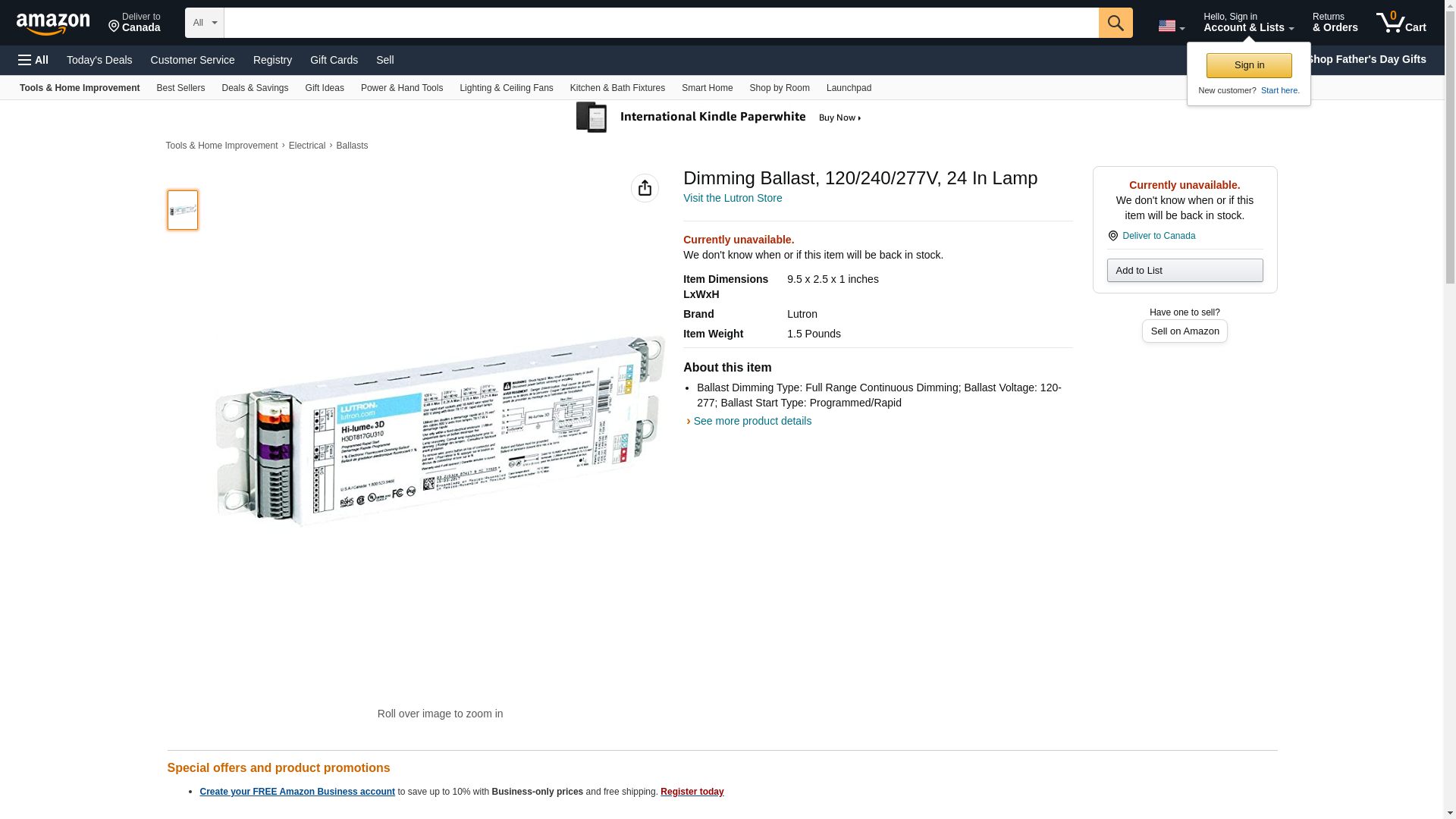The image size is (1456, 819).
Task: Select the ballast product thumbnail
Action: coord(183,210)
